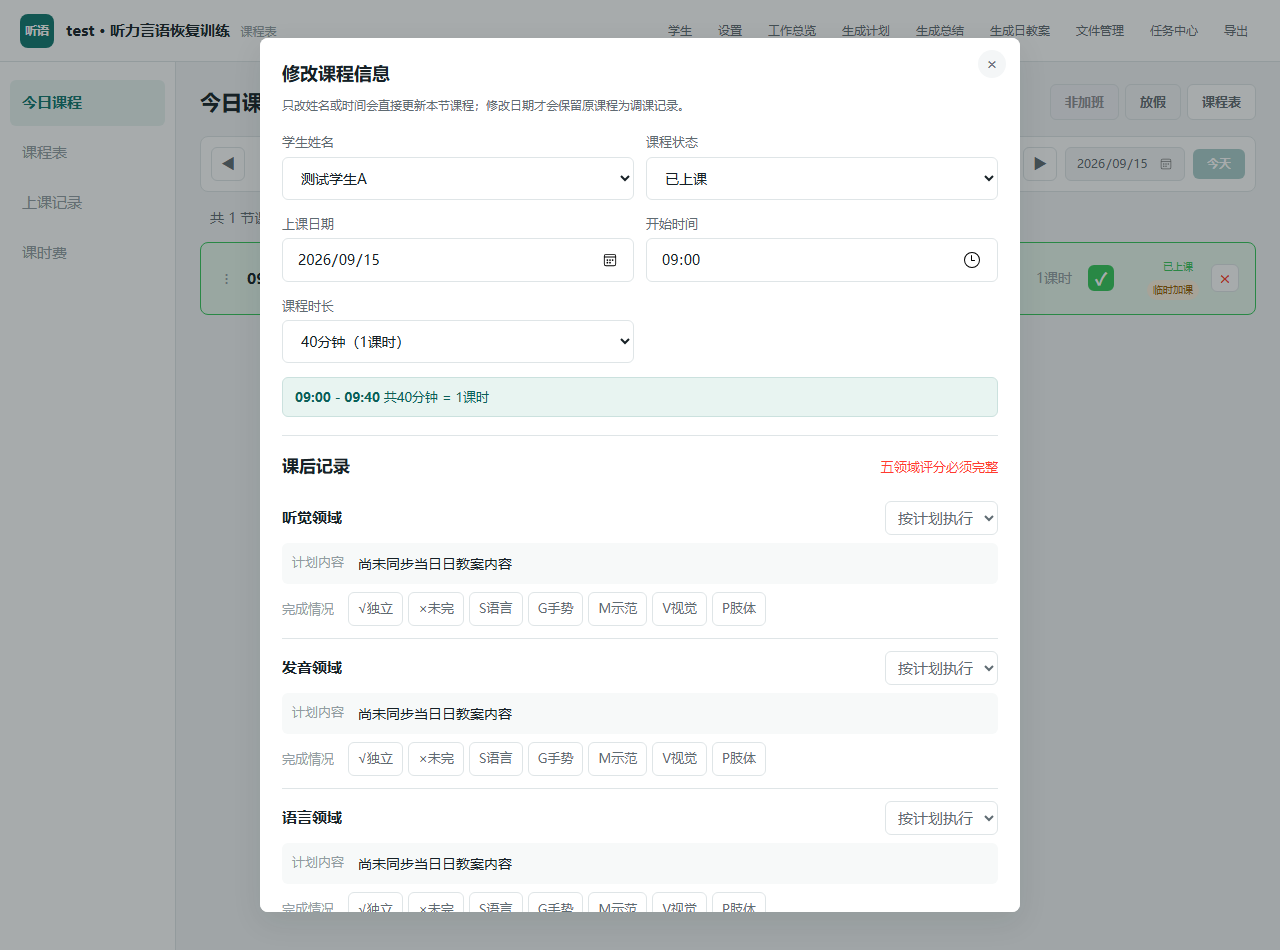Toggle √独立 under 听觉领域
Image resolution: width=1280 pixels, height=950 pixels.
pos(376,609)
